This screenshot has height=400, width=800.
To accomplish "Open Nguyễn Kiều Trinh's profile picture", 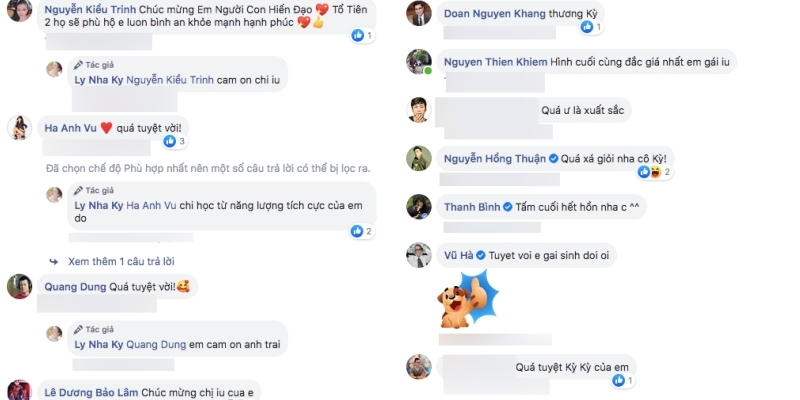I will click(x=19, y=10).
